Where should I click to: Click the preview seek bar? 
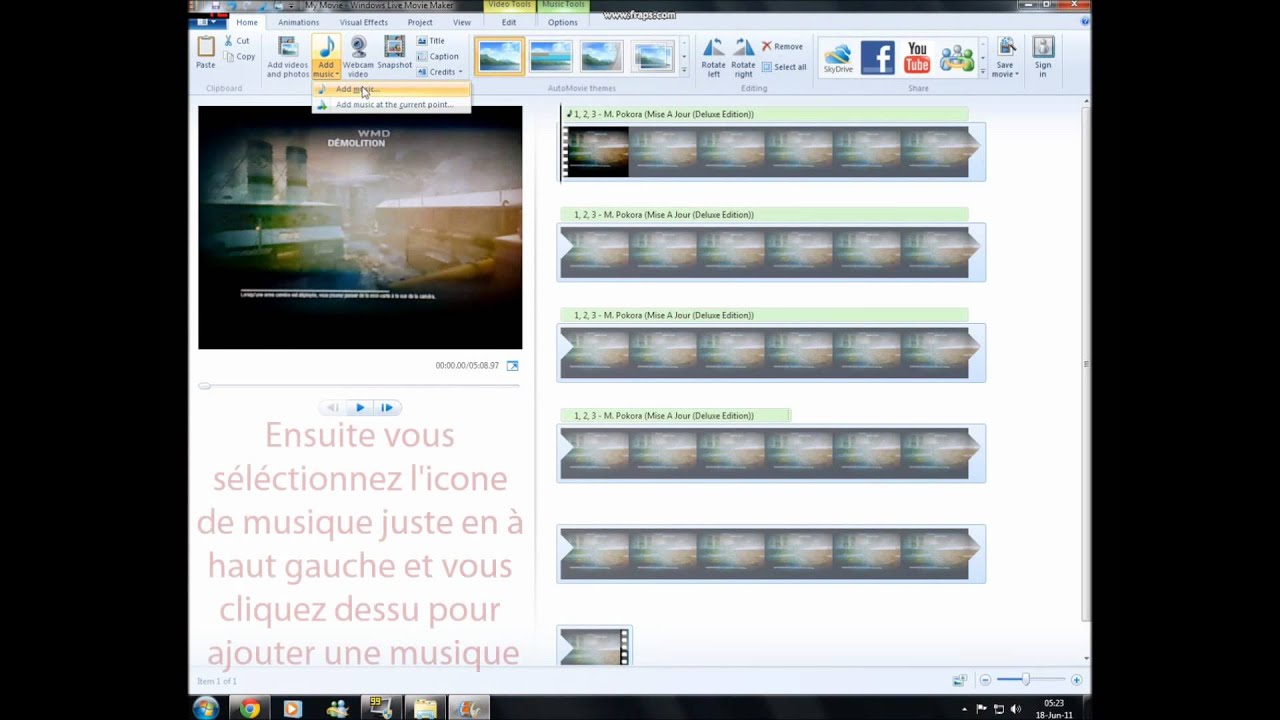(360, 386)
